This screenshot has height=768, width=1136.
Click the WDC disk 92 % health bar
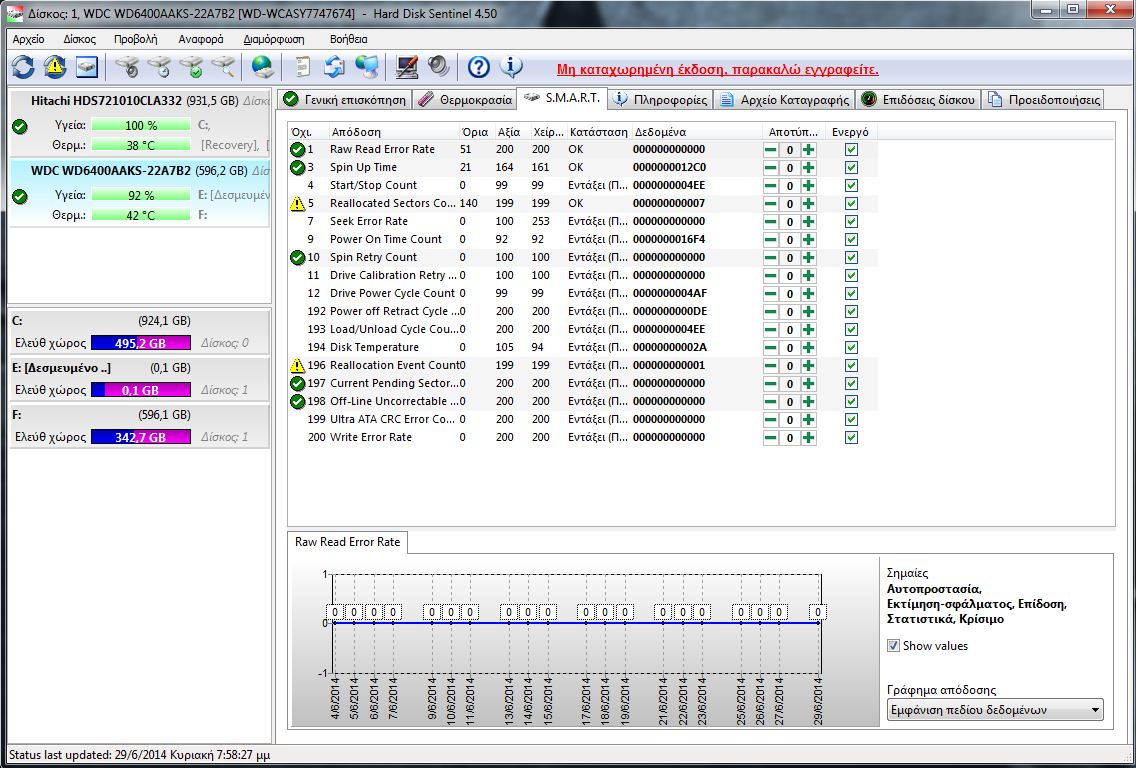[x=141, y=196]
